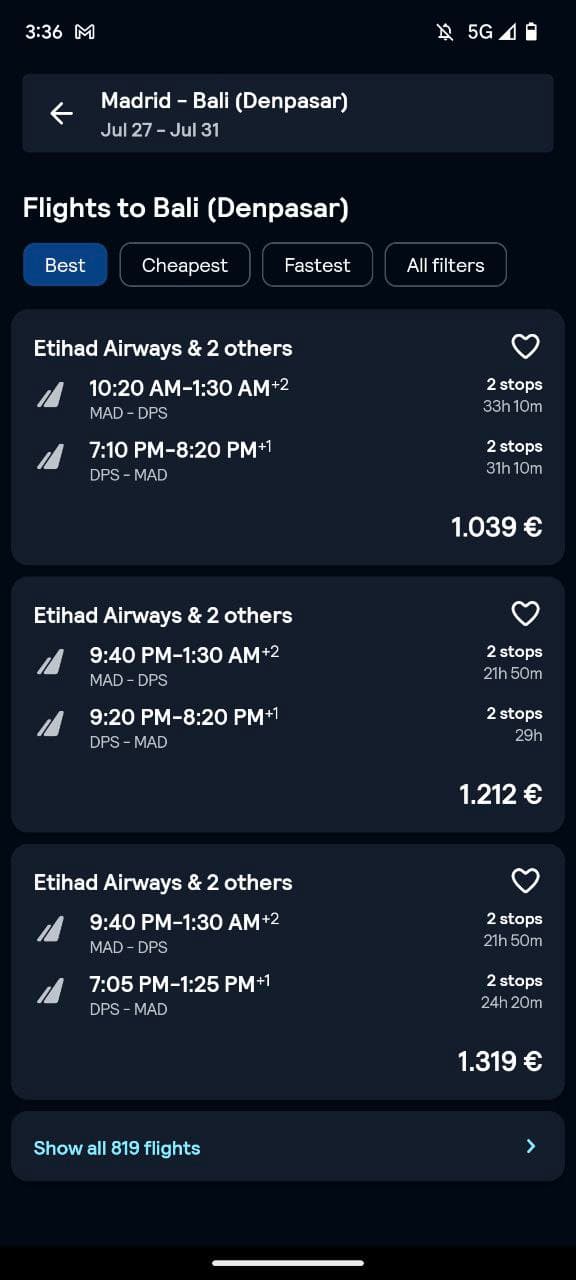Save the 1.212 € flight using heart icon
Viewport: 576px width, 1280px height.
[525, 614]
